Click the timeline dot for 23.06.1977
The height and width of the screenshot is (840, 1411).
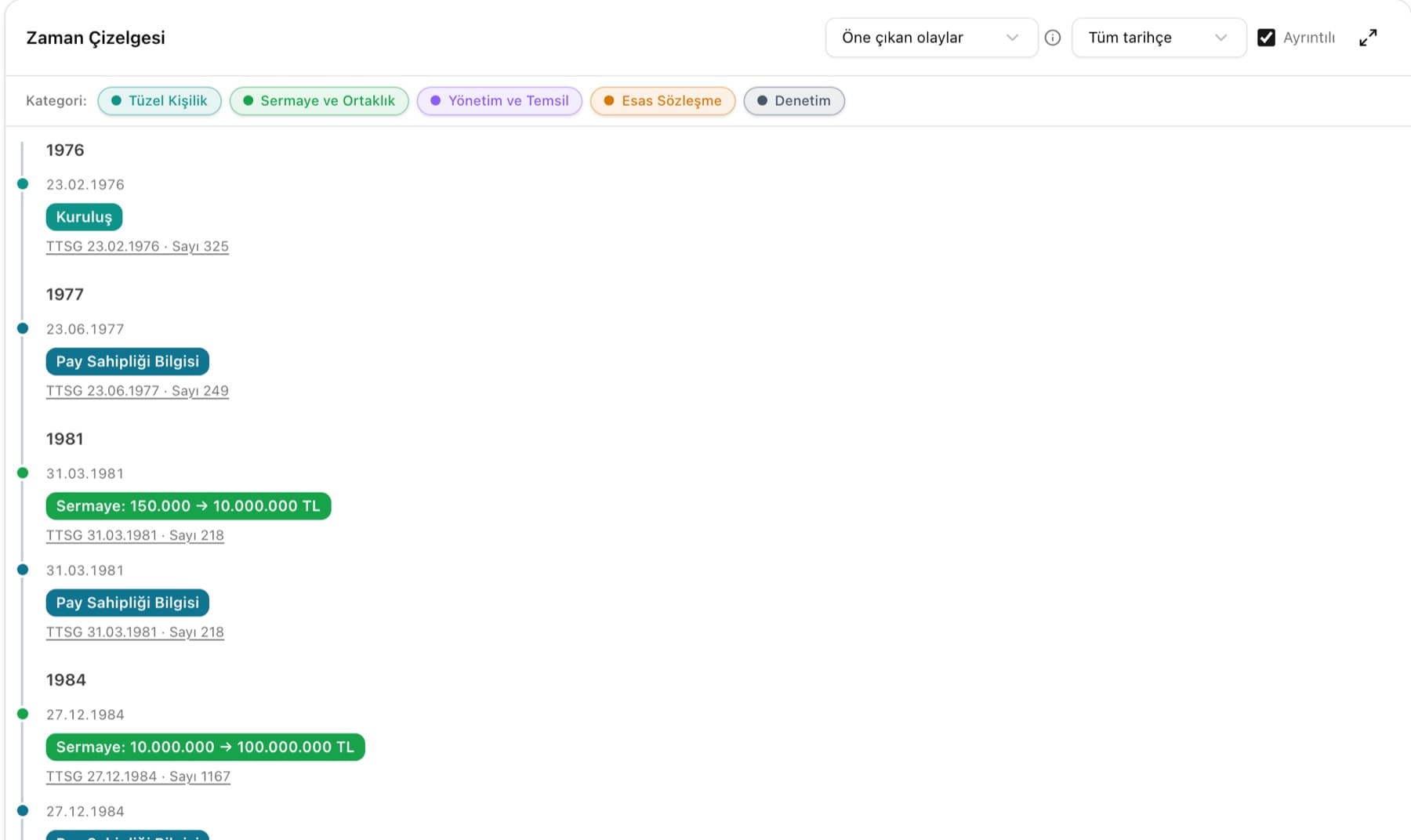coord(23,328)
